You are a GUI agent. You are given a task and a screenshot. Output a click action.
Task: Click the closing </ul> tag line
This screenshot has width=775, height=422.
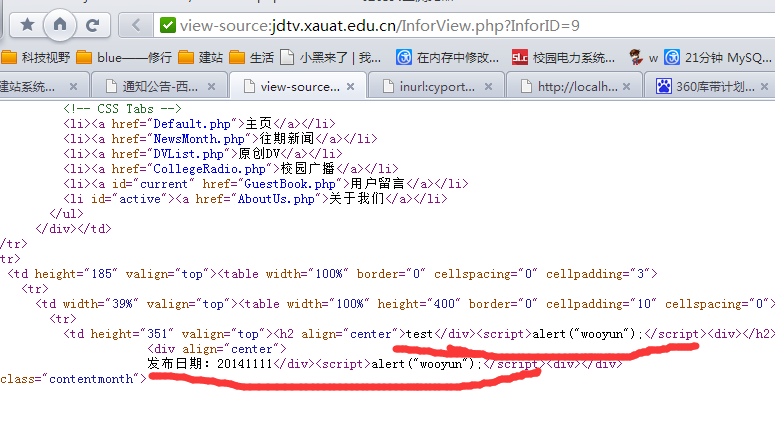pyautogui.click(x=67, y=214)
